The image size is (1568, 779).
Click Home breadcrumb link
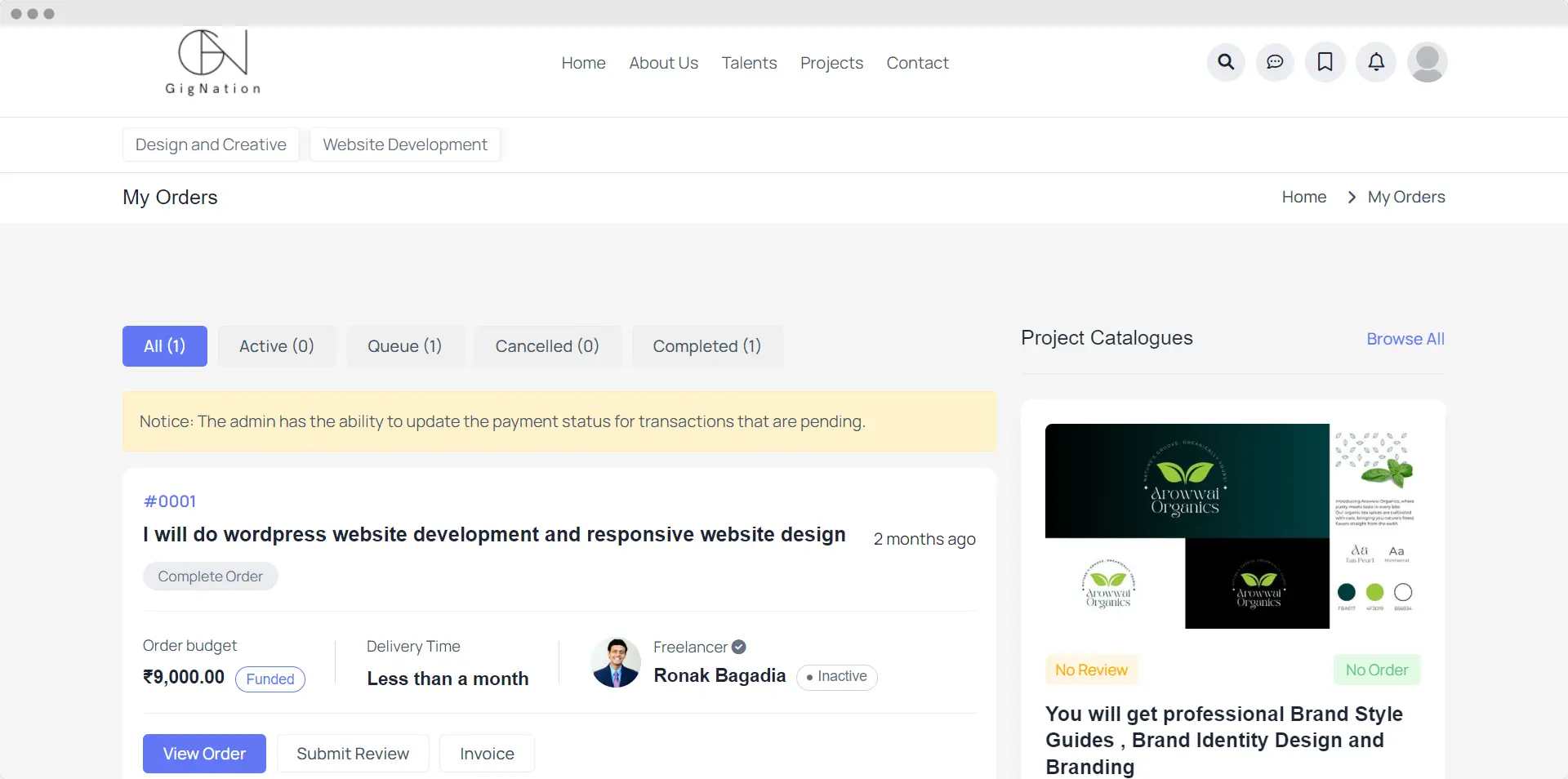click(x=1304, y=197)
